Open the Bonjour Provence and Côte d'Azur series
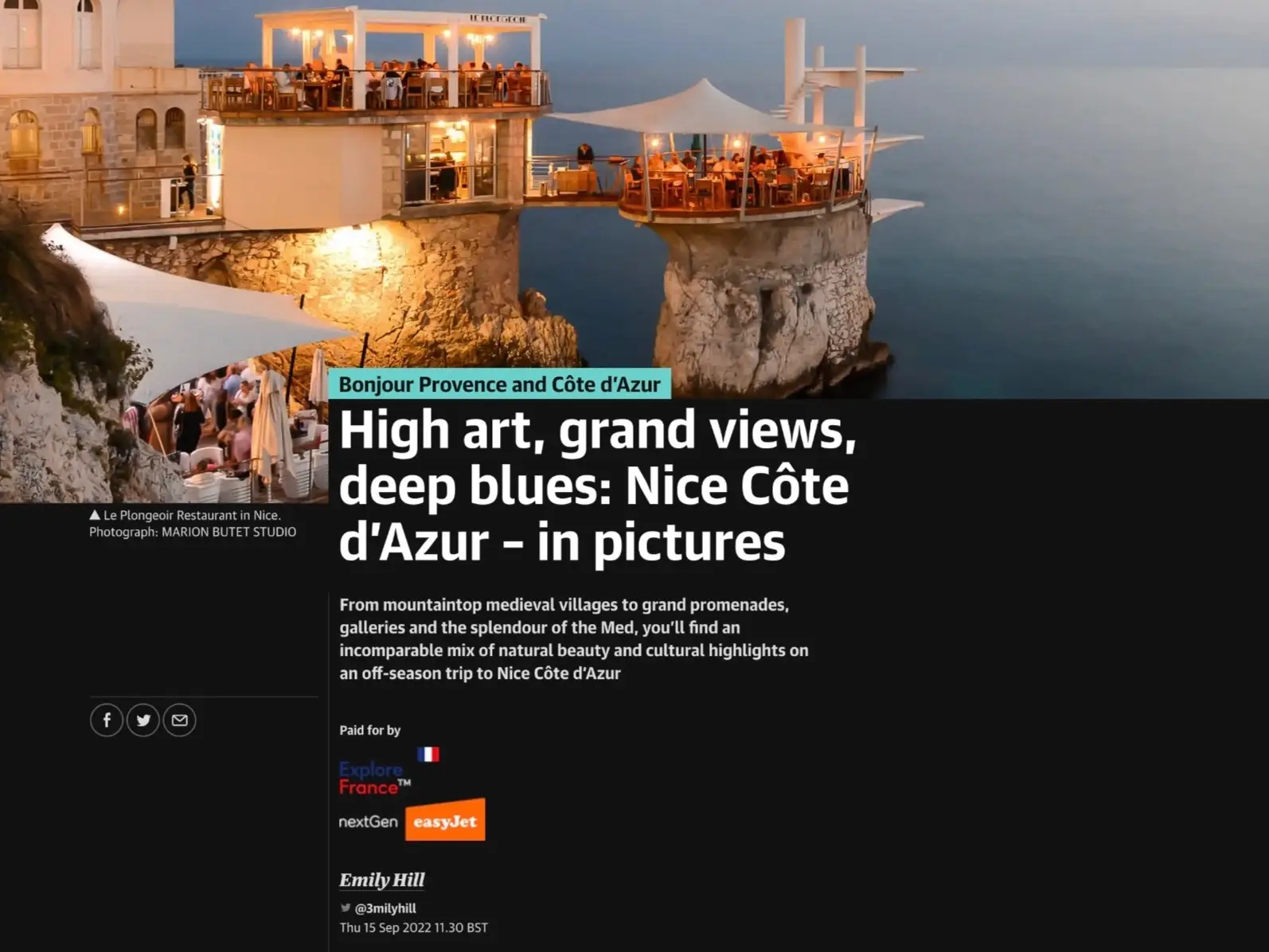Viewport: 1269px width, 952px height. (x=499, y=384)
